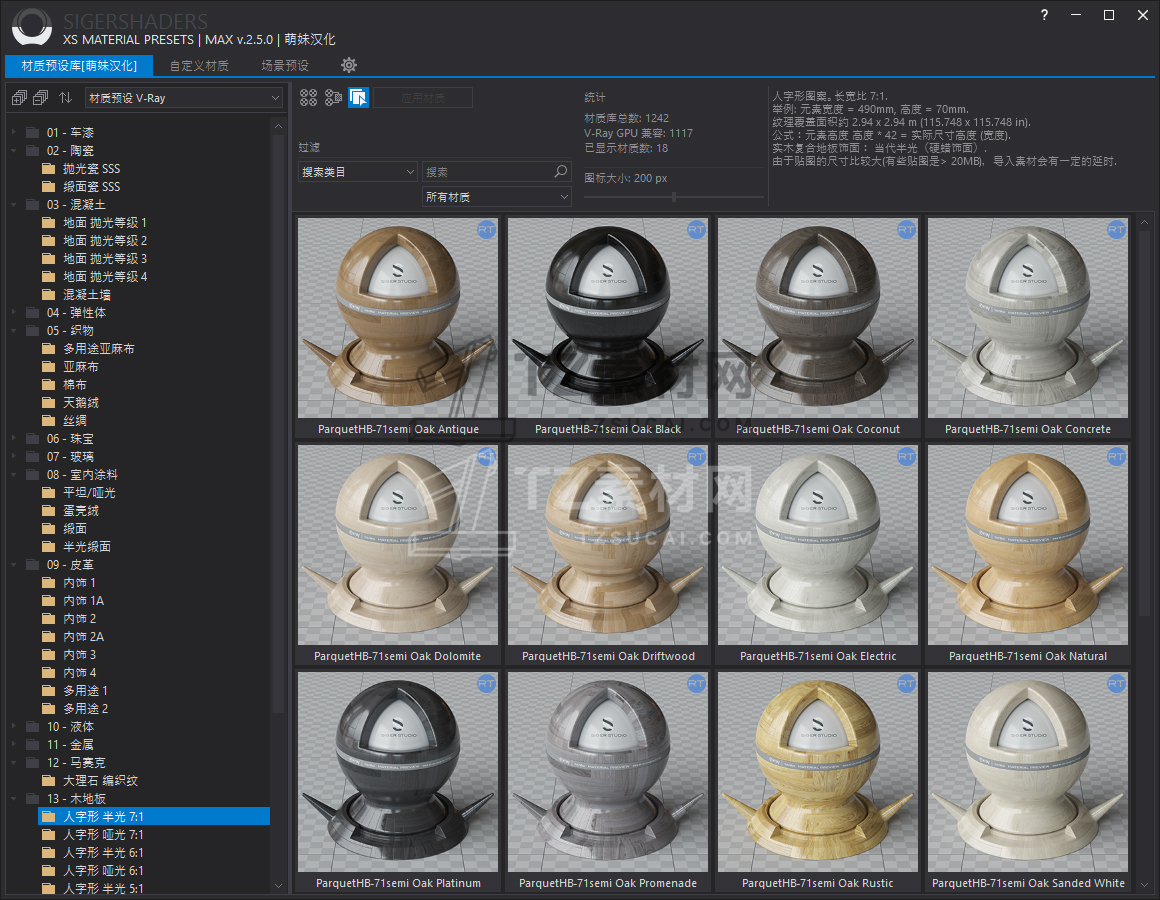Image resolution: width=1160 pixels, height=900 pixels.
Task: Toggle RT badge on Oak Antique thumbnail
Action: pos(486,230)
